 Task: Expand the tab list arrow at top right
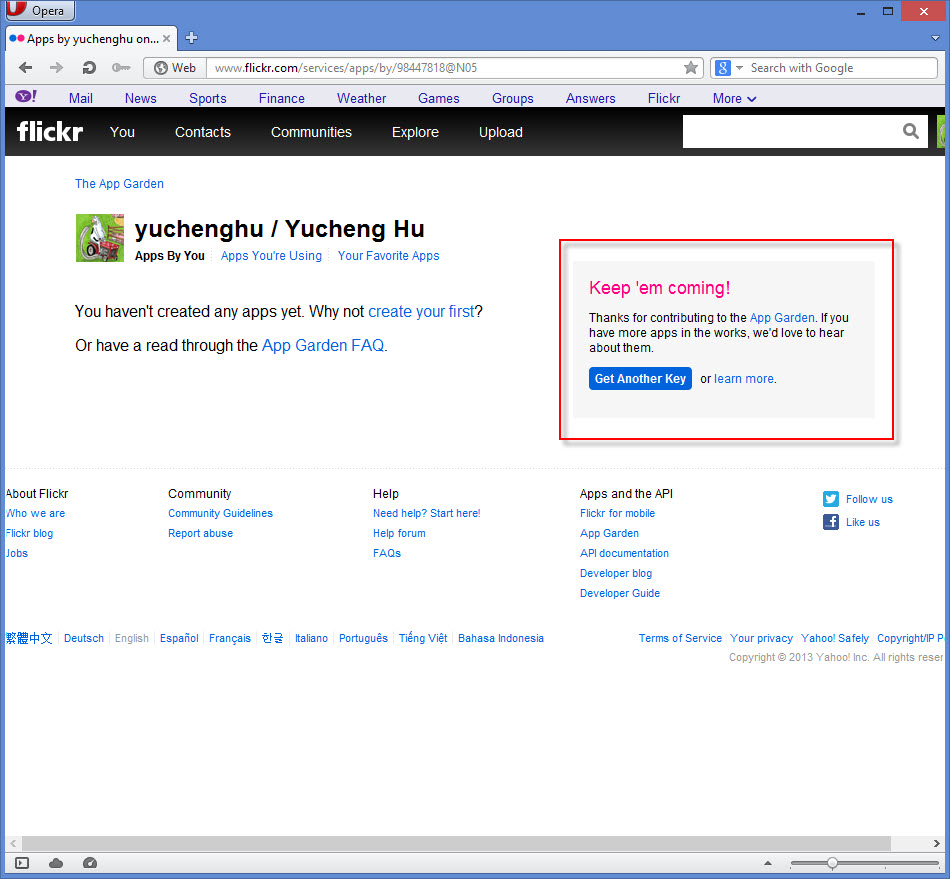pos(935,38)
